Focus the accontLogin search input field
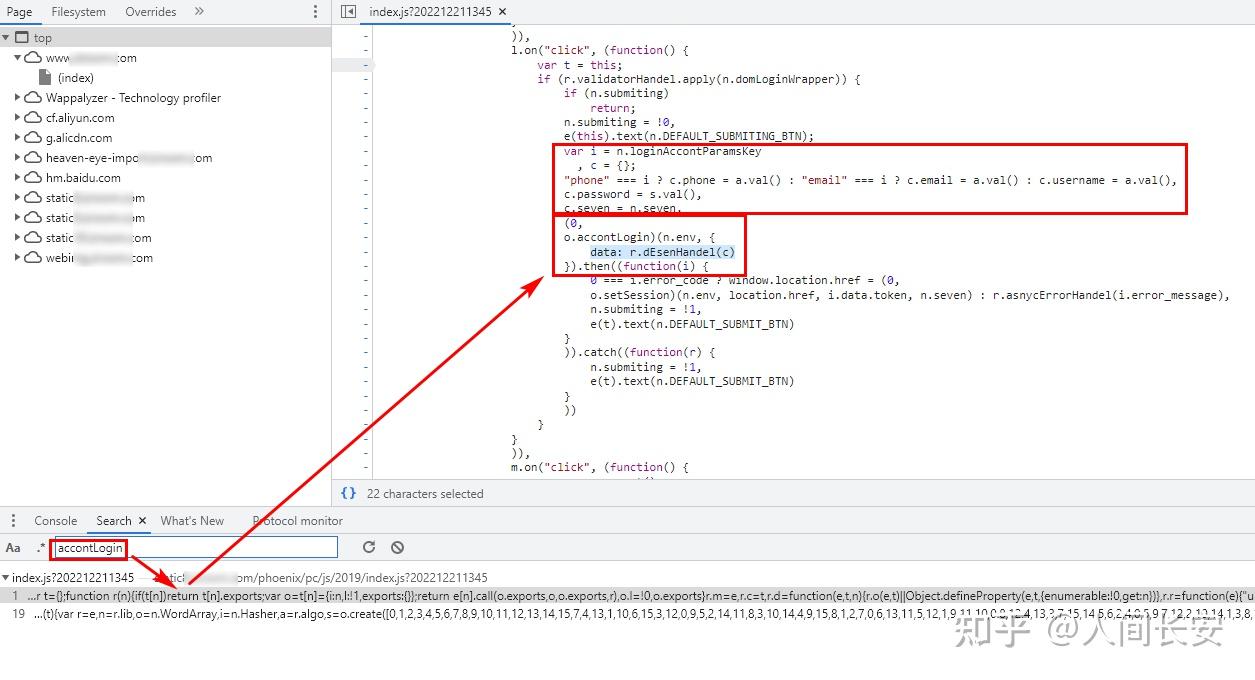Viewport: 1255px width, 680px height. pyautogui.click(x=195, y=547)
